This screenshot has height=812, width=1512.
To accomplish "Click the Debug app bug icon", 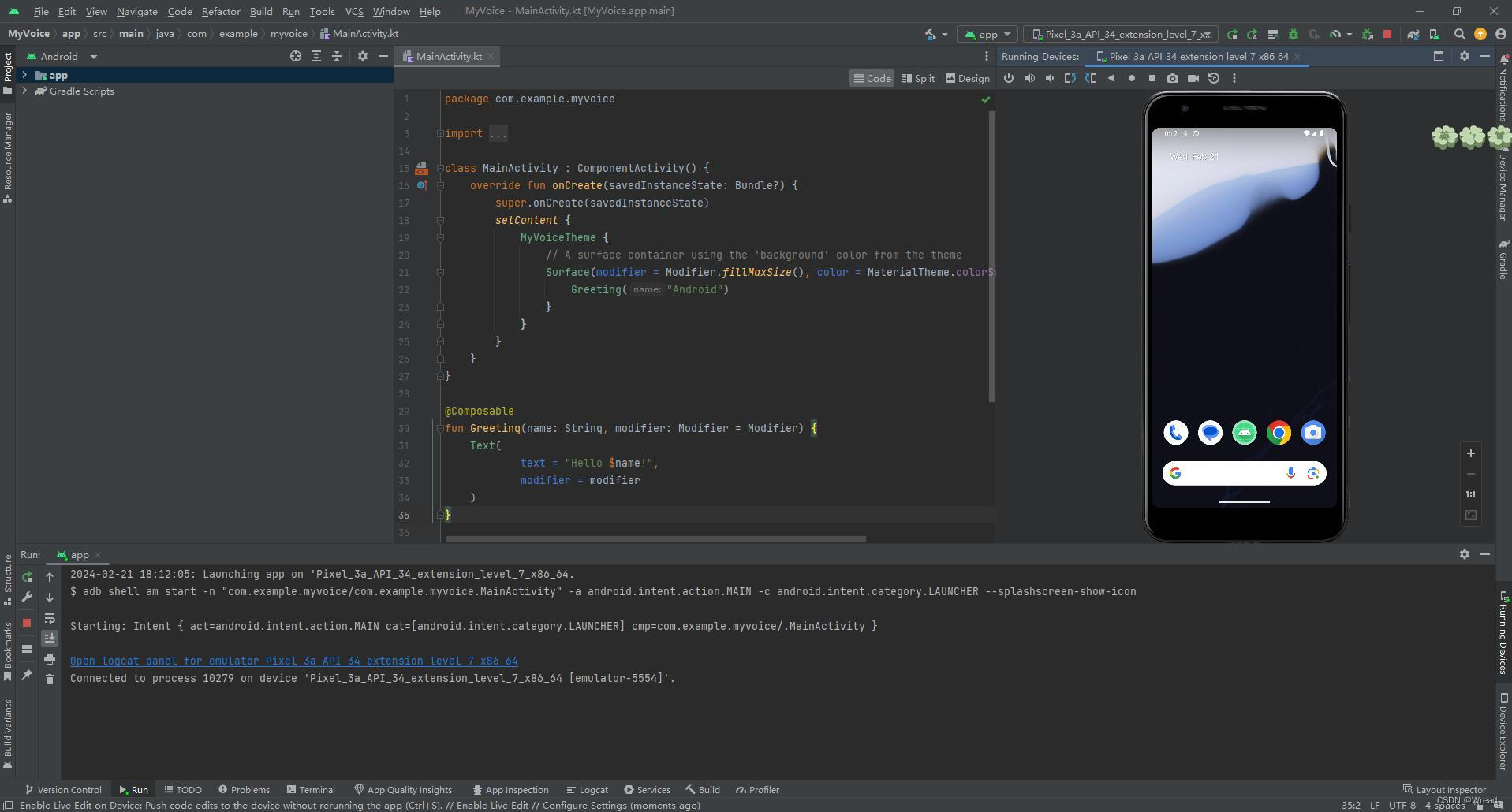I will click(x=1293, y=35).
